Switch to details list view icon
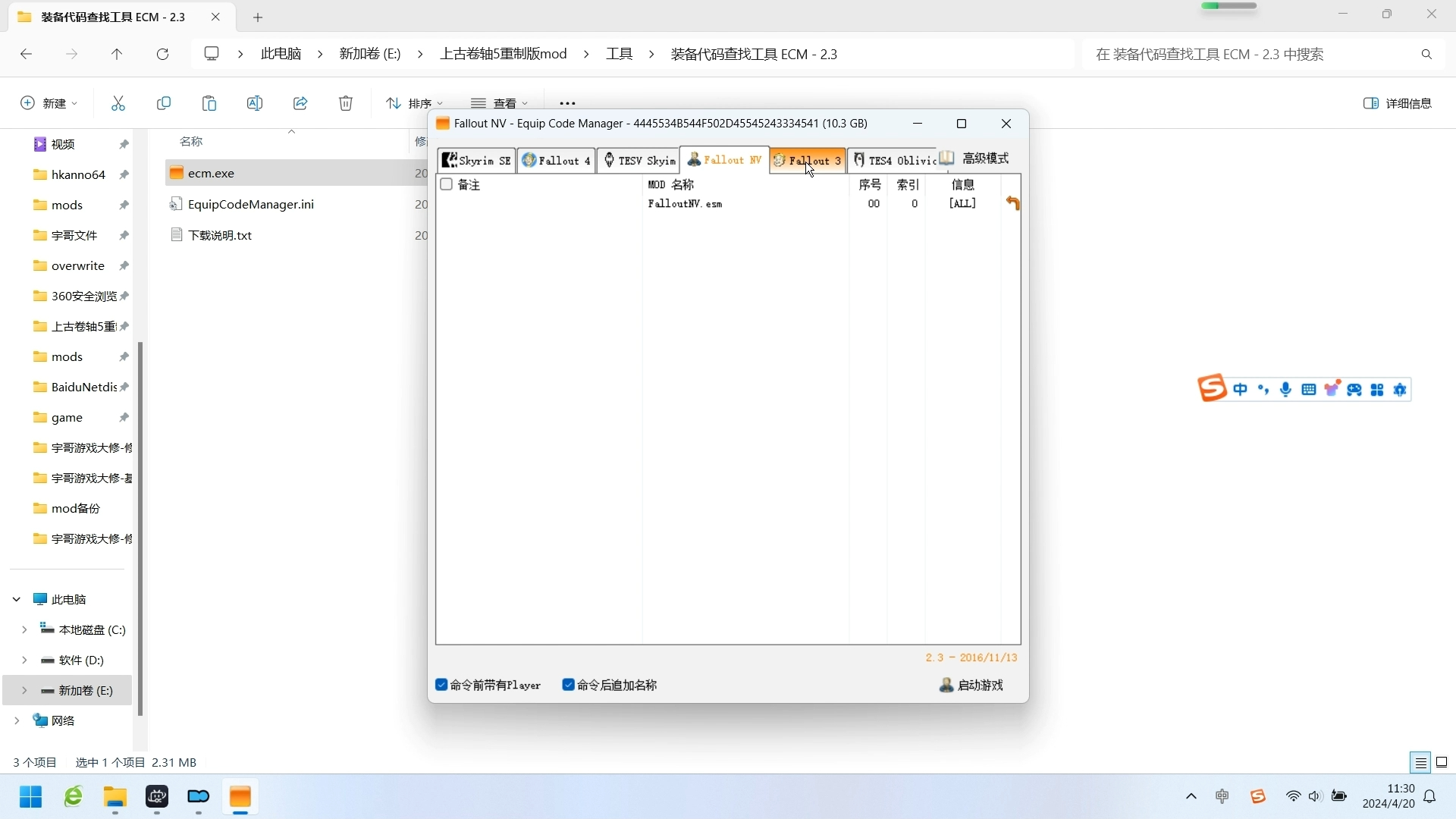 point(1420,762)
